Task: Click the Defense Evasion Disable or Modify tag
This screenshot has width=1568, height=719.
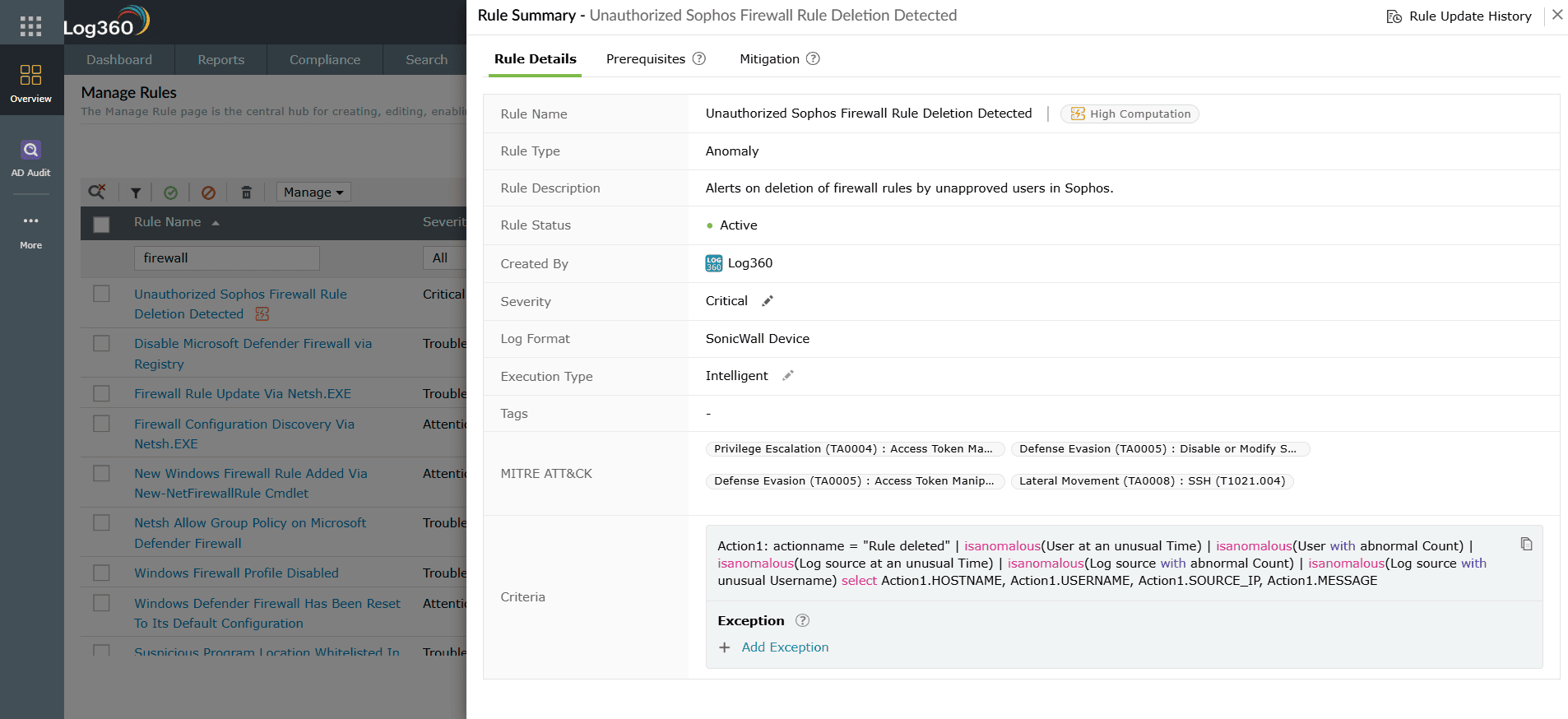Action: pyautogui.click(x=1160, y=448)
